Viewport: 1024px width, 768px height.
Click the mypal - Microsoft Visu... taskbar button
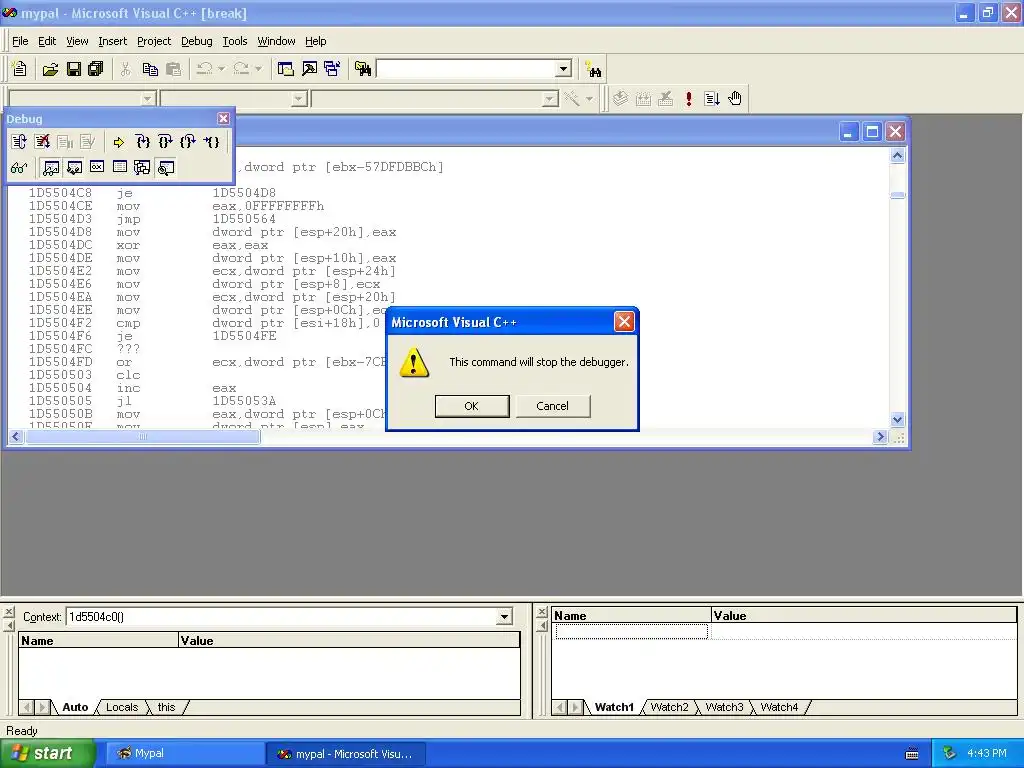coord(346,754)
